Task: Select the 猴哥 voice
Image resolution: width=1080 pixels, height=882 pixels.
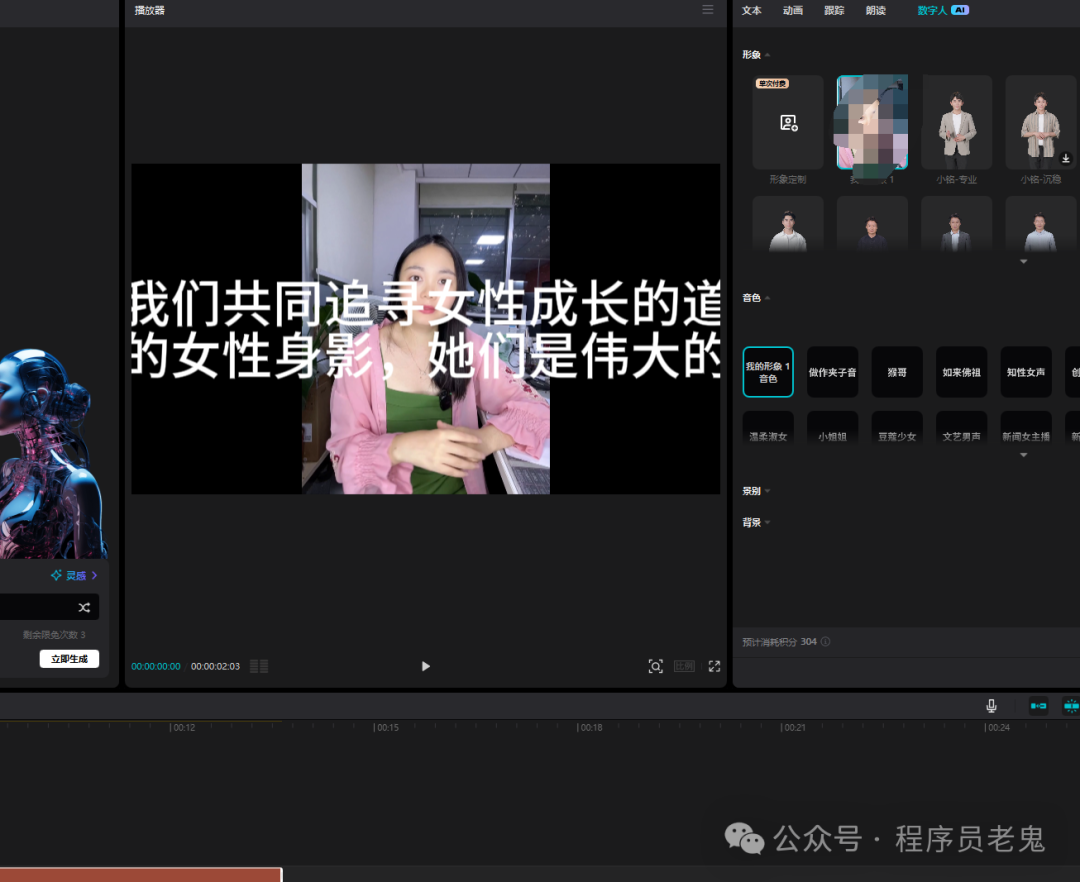Action: click(x=897, y=372)
